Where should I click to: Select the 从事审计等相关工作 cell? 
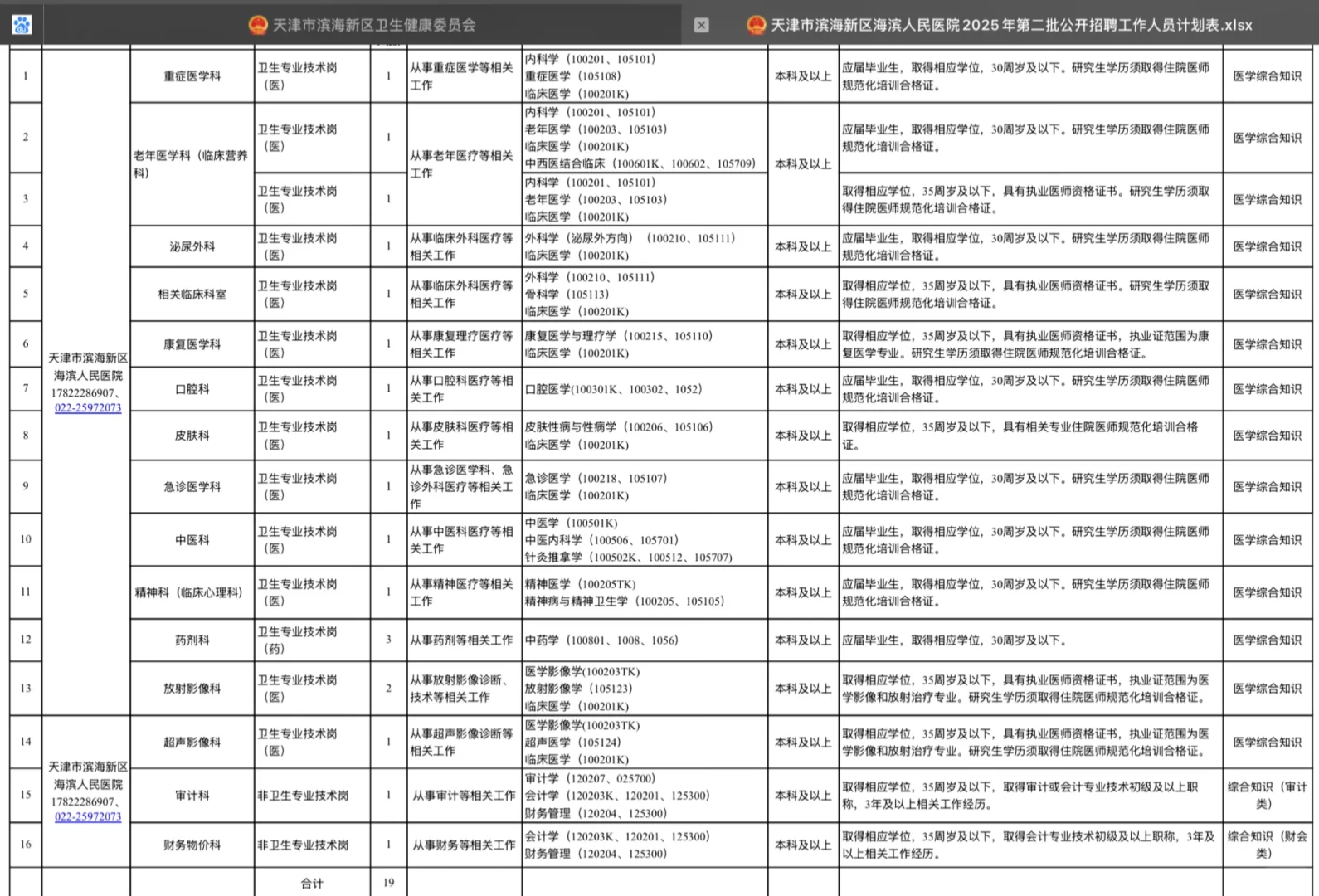click(x=464, y=796)
